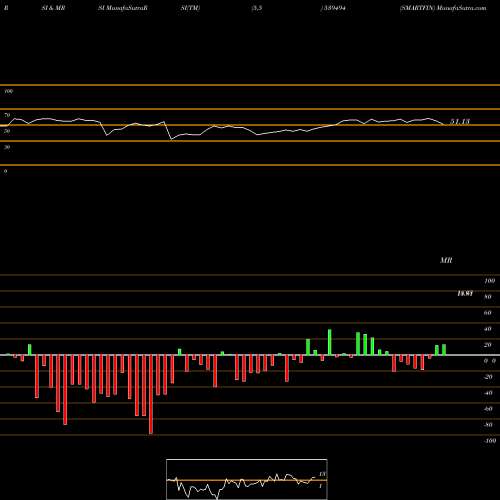Click the 70 label on RSI axis
The width and height of the screenshot is (500, 500).
[x=7, y=115]
